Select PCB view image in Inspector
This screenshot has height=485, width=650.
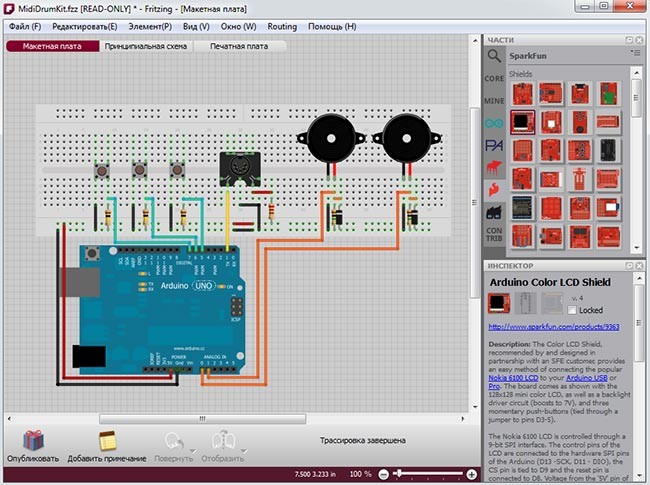tap(552, 303)
